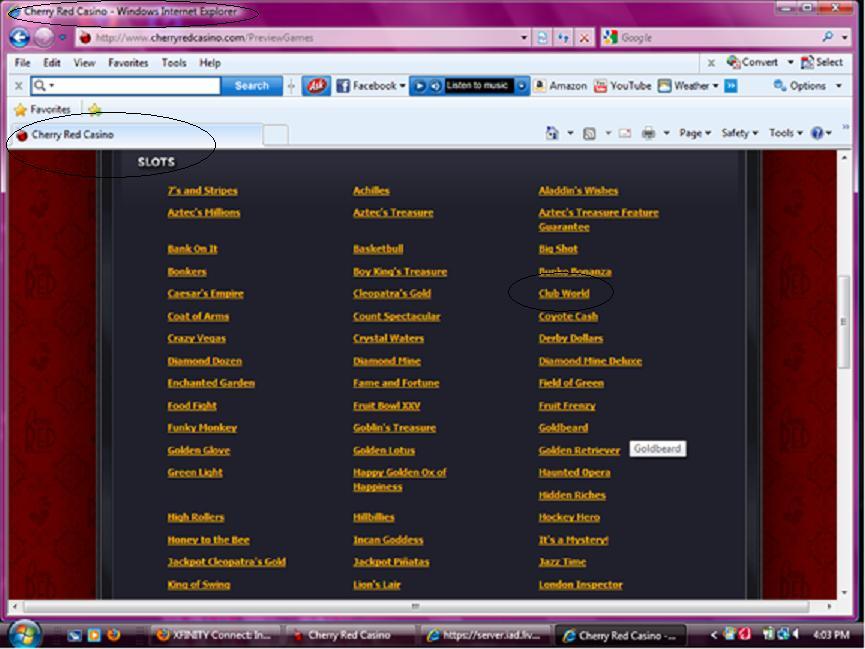Viewport: 865px width, 649px height.
Task: Open the Tools menu in menu bar
Action: pyautogui.click(x=174, y=62)
